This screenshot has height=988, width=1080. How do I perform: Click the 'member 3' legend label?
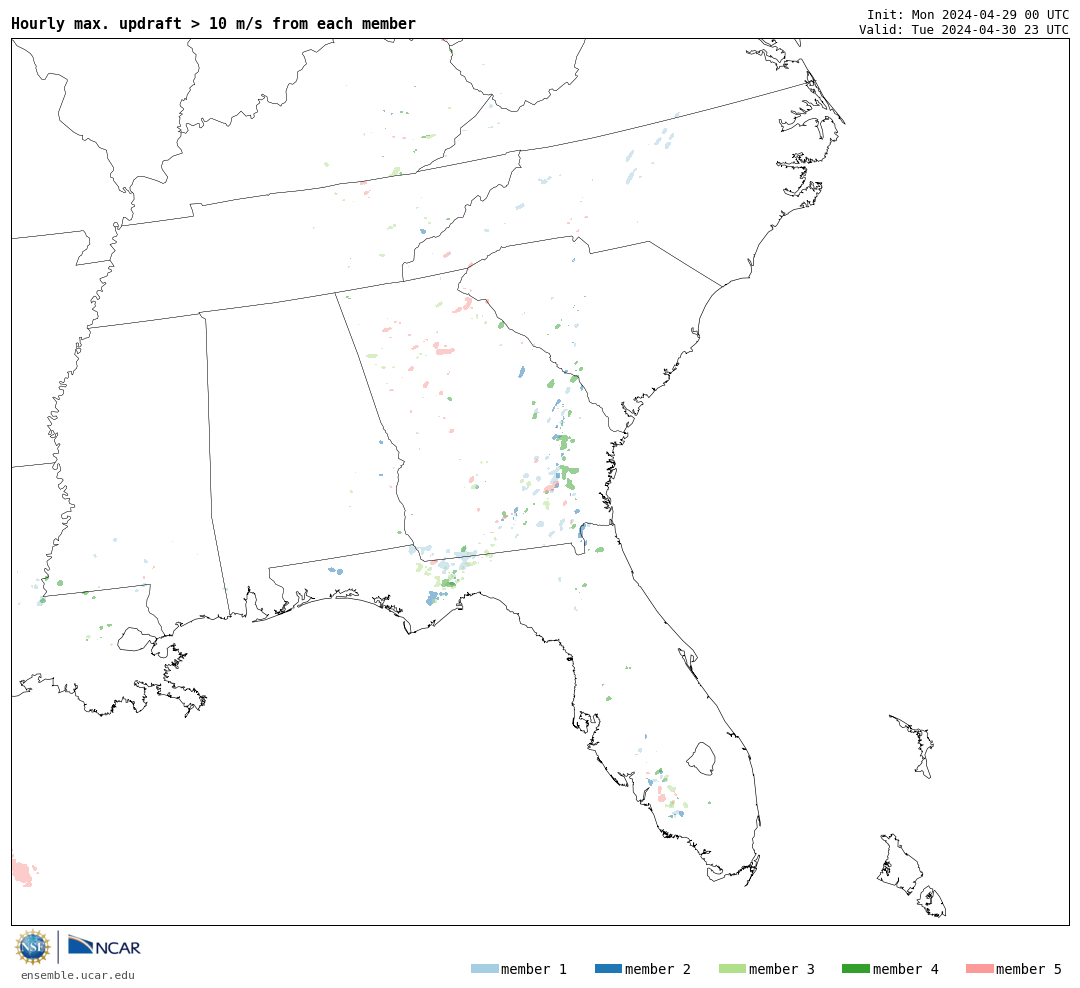tap(782, 969)
